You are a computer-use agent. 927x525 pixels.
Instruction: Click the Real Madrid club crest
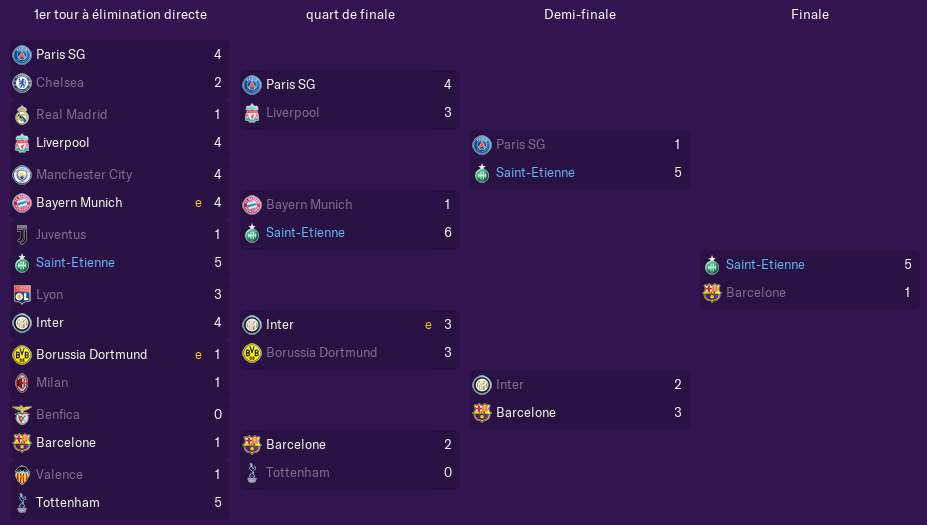pyautogui.click(x=22, y=115)
